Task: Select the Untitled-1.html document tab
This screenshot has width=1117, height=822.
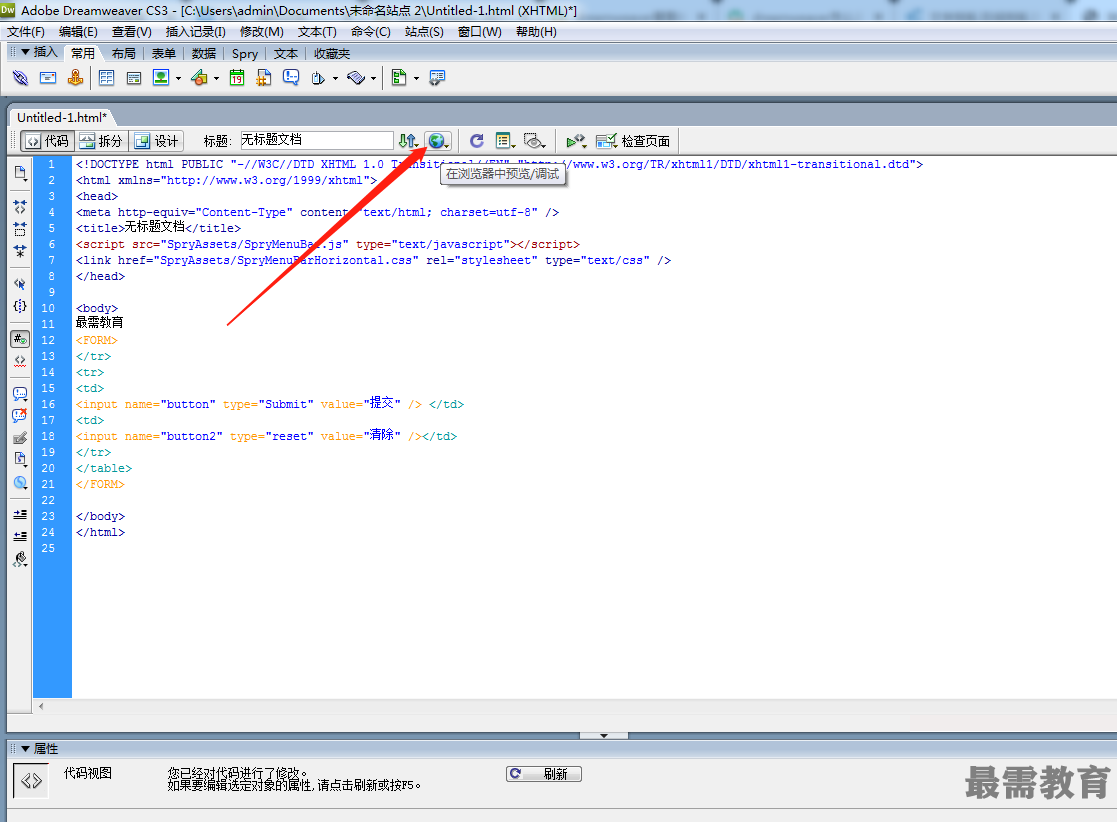Action: [x=62, y=118]
